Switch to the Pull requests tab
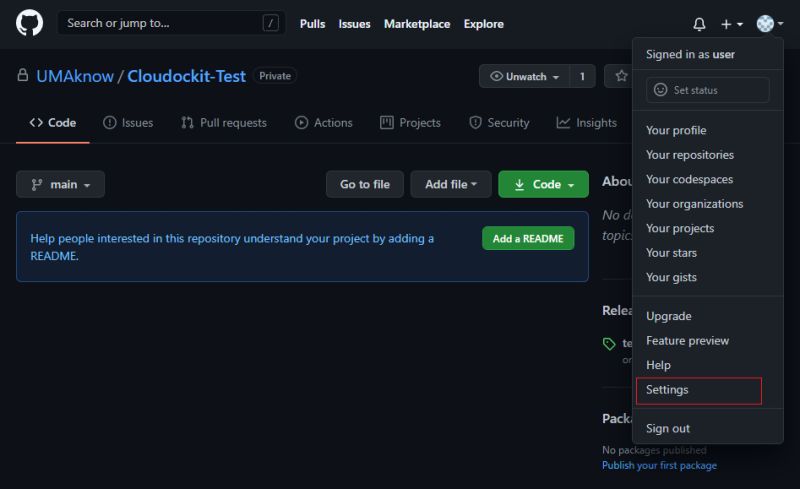This screenshot has height=489, width=800. (223, 123)
